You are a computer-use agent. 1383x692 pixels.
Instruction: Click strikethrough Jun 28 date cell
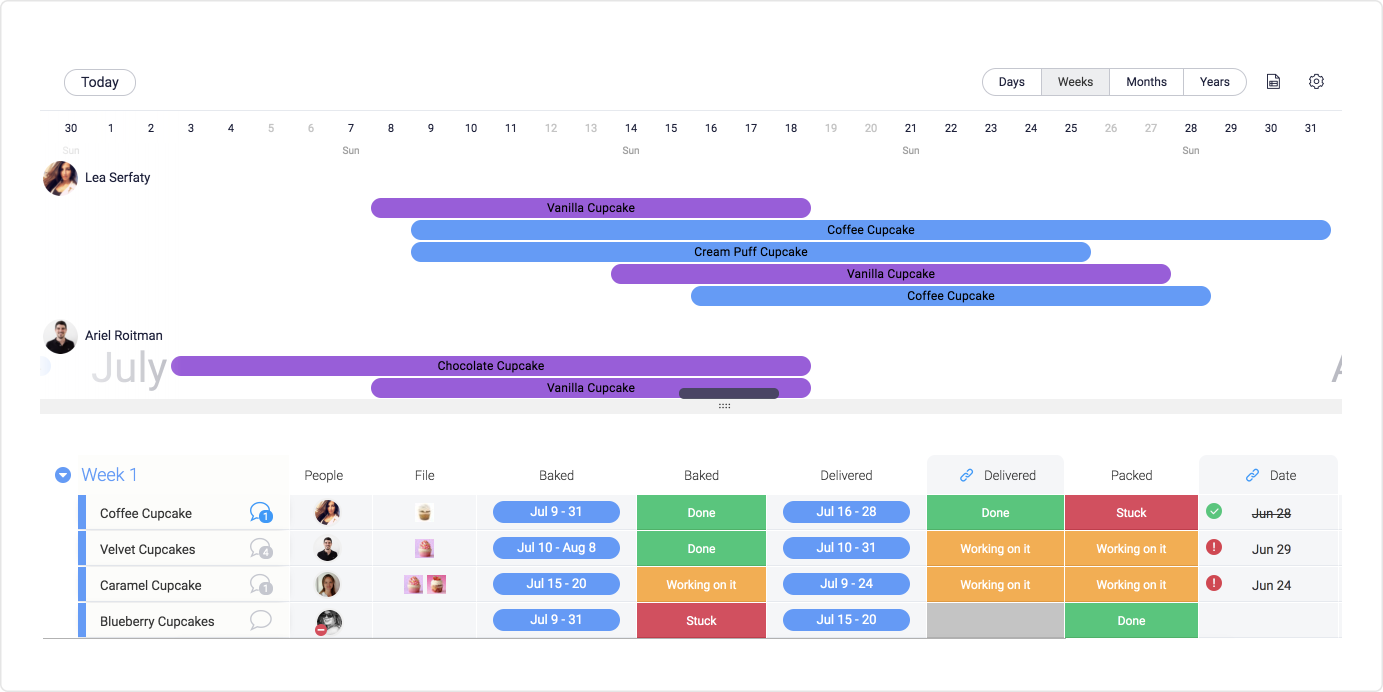coord(1271,513)
